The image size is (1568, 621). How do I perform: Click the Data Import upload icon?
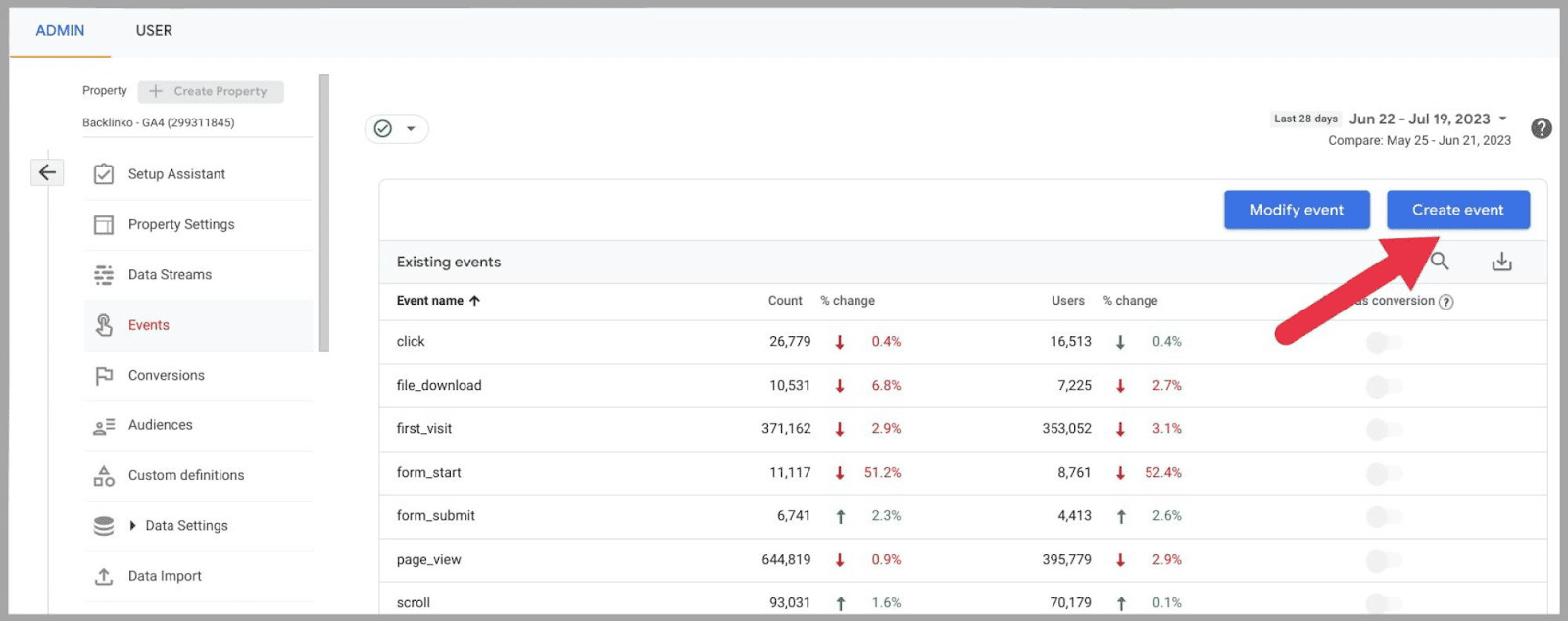[104, 577]
